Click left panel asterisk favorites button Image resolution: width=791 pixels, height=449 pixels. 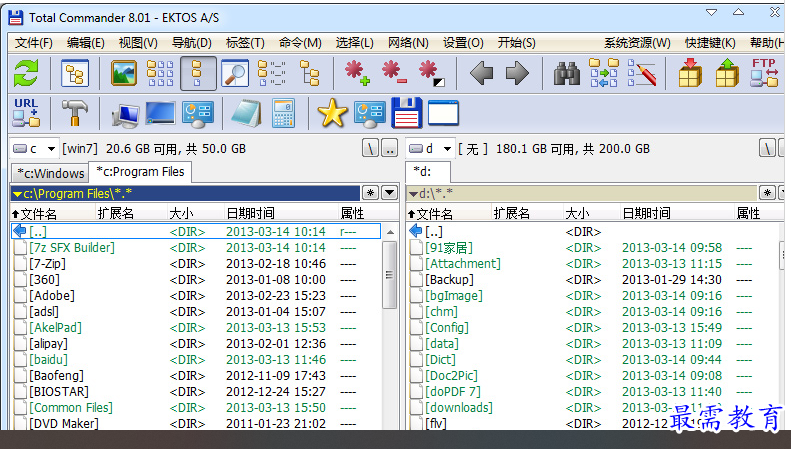(x=370, y=193)
